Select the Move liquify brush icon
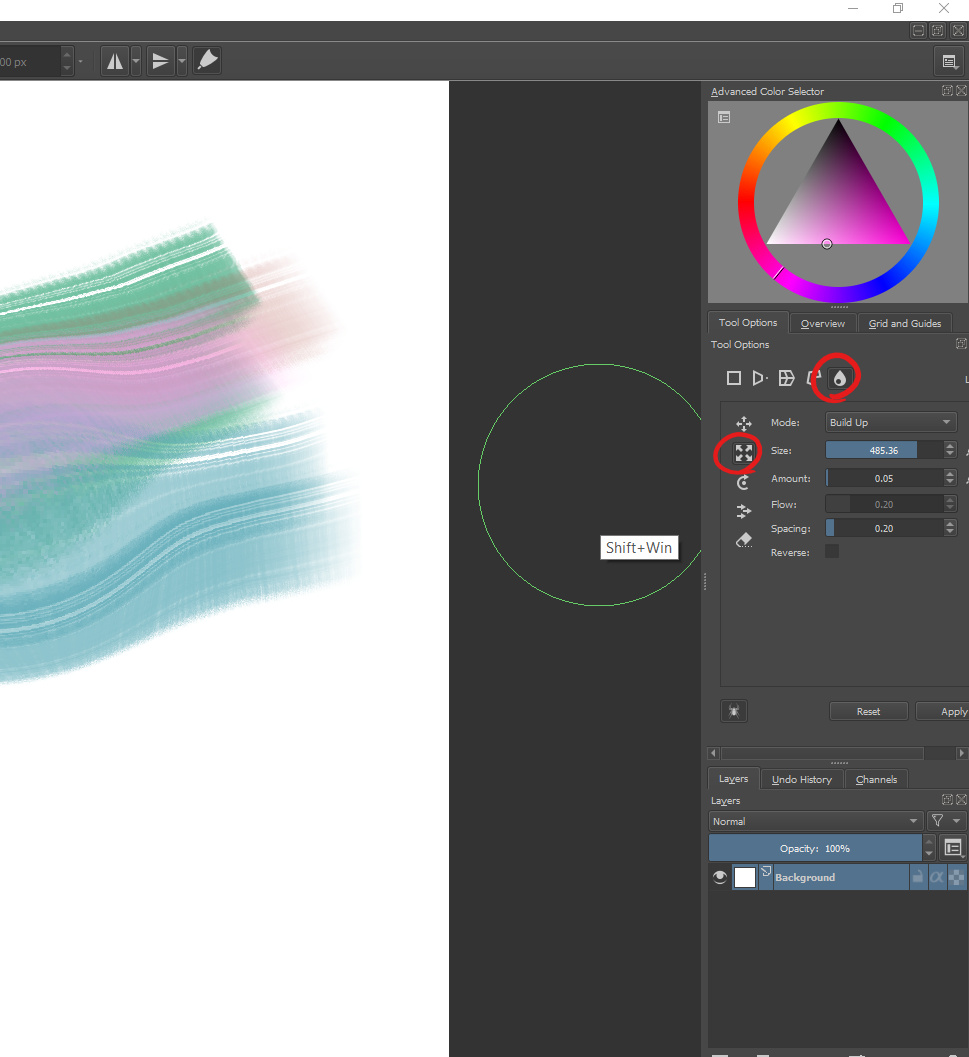Screen dimensions: 969x1057 [744, 424]
